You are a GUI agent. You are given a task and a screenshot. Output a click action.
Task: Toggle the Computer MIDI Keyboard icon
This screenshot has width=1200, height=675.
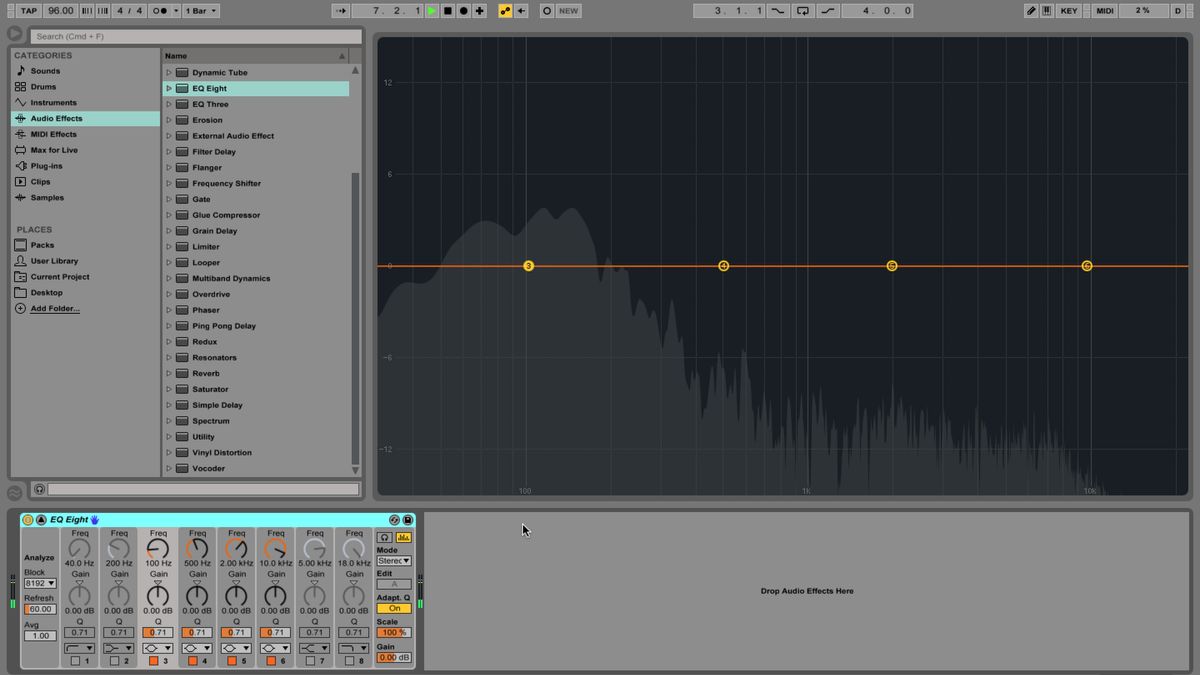tap(1047, 11)
